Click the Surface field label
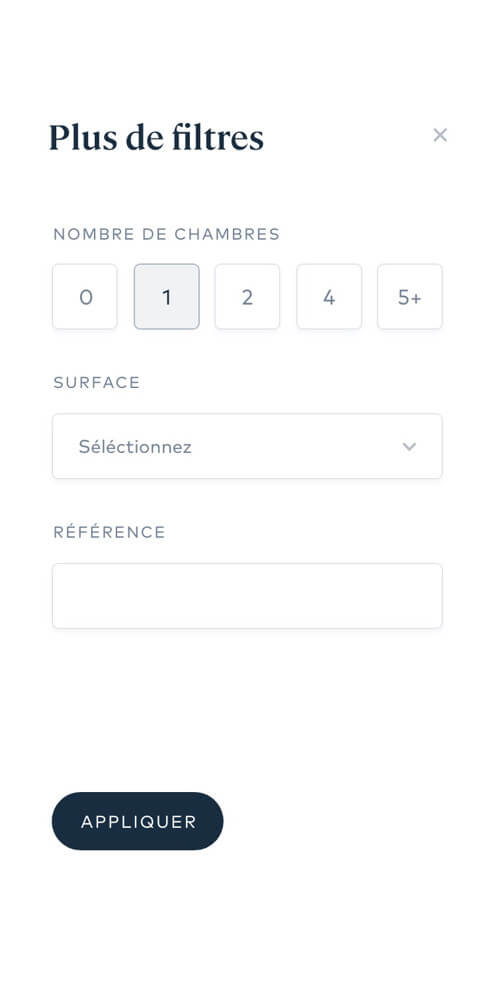The height and width of the screenshot is (996, 496). click(x=97, y=382)
